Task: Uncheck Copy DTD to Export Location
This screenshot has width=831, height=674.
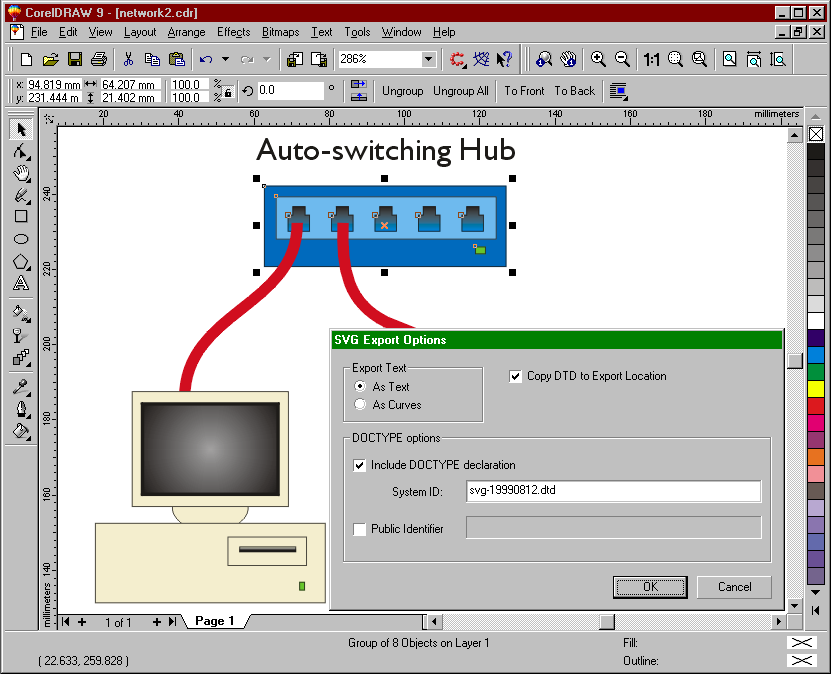Action: (516, 376)
